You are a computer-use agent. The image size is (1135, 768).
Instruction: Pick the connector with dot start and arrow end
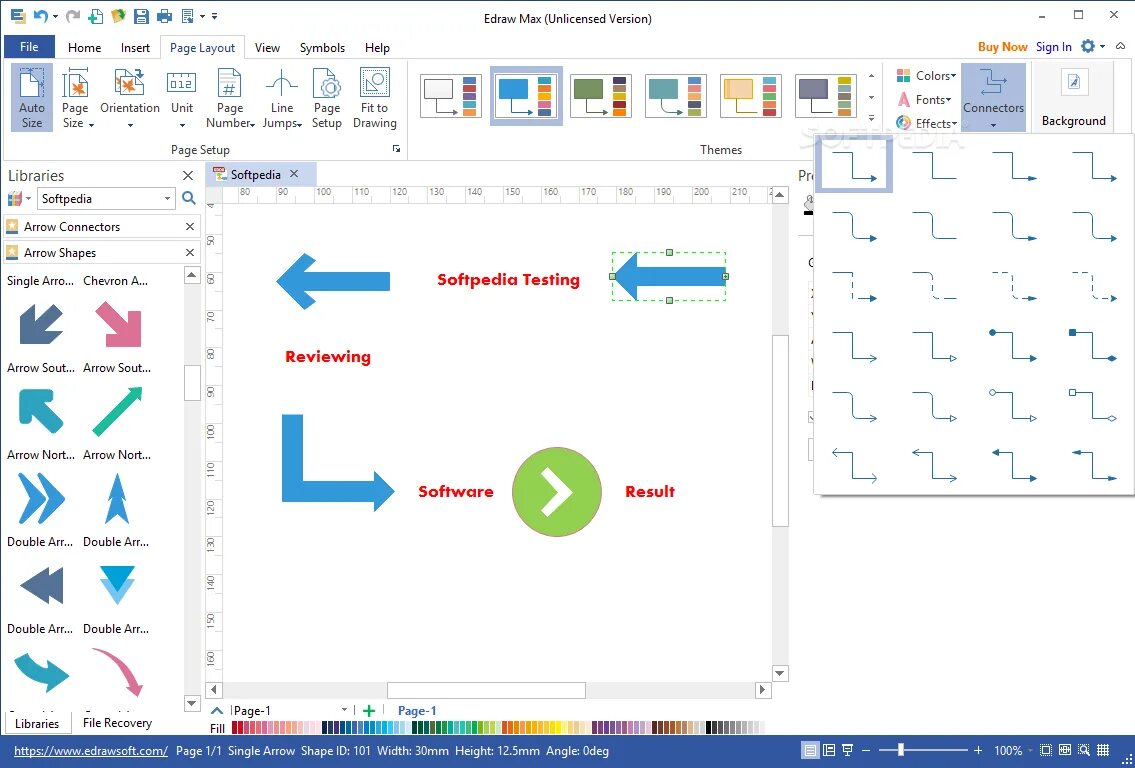coord(1013,345)
